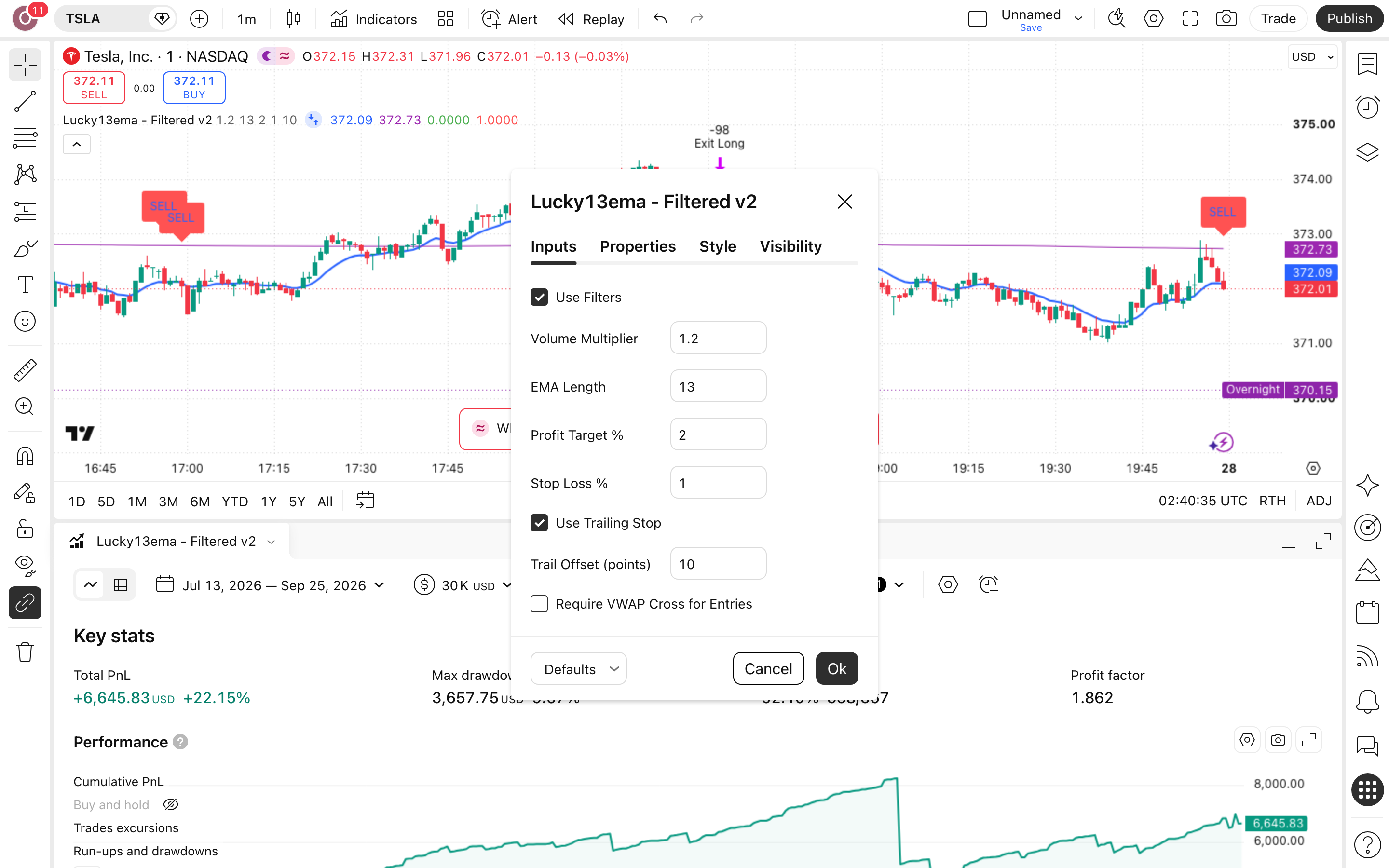Select the 1D time range
1389x868 pixels.
pyautogui.click(x=77, y=501)
